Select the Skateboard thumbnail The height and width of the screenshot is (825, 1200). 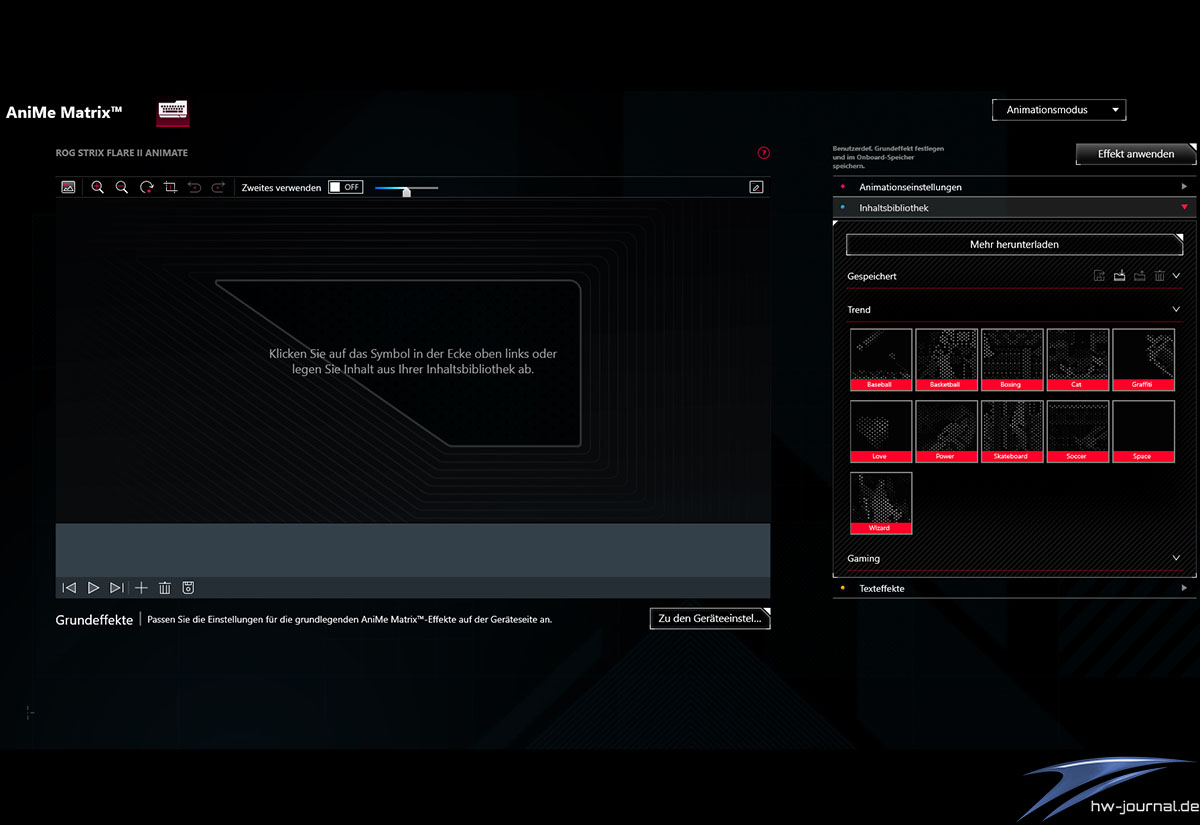coord(1012,431)
